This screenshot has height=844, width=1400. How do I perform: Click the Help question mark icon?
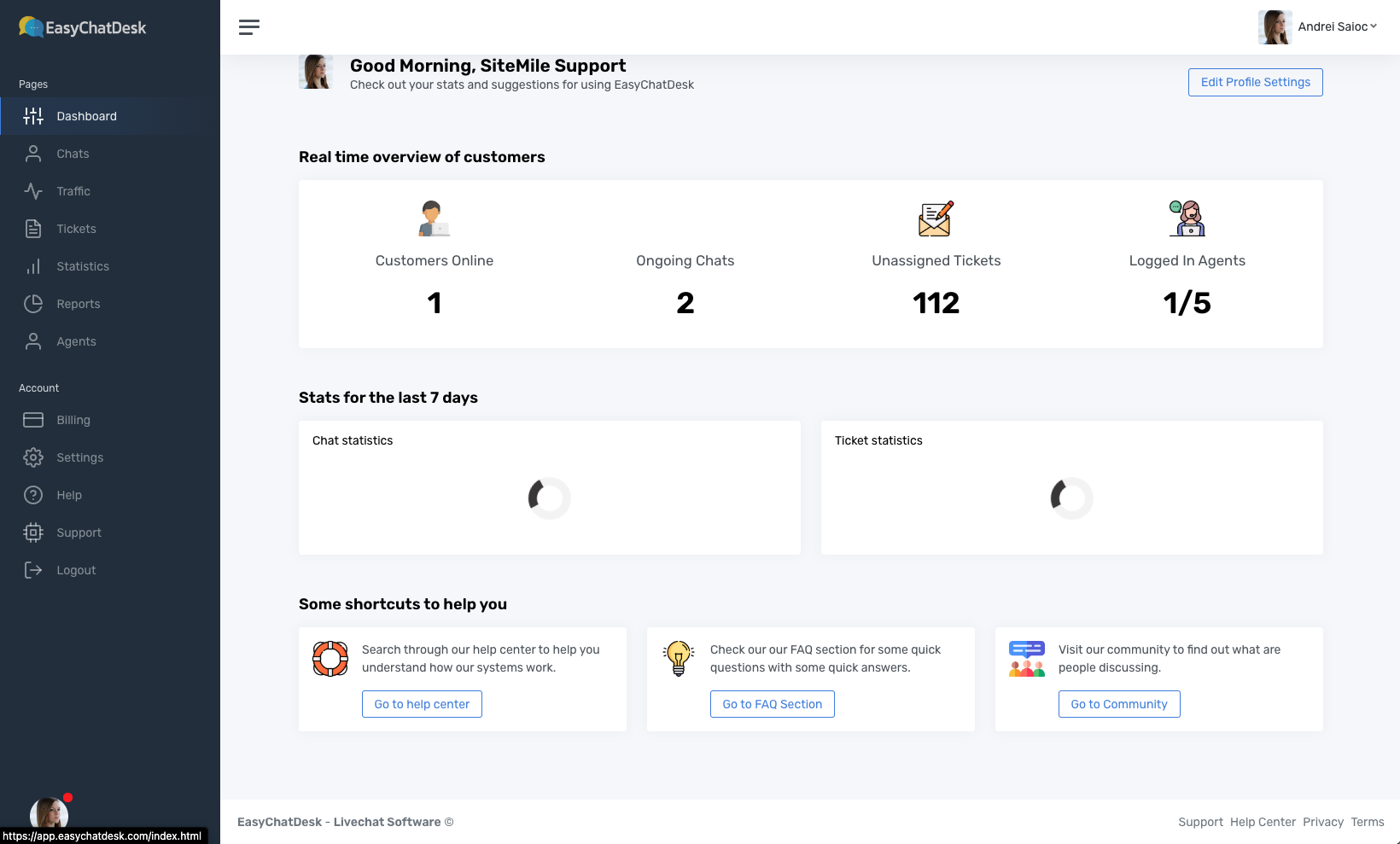tap(33, 495)
